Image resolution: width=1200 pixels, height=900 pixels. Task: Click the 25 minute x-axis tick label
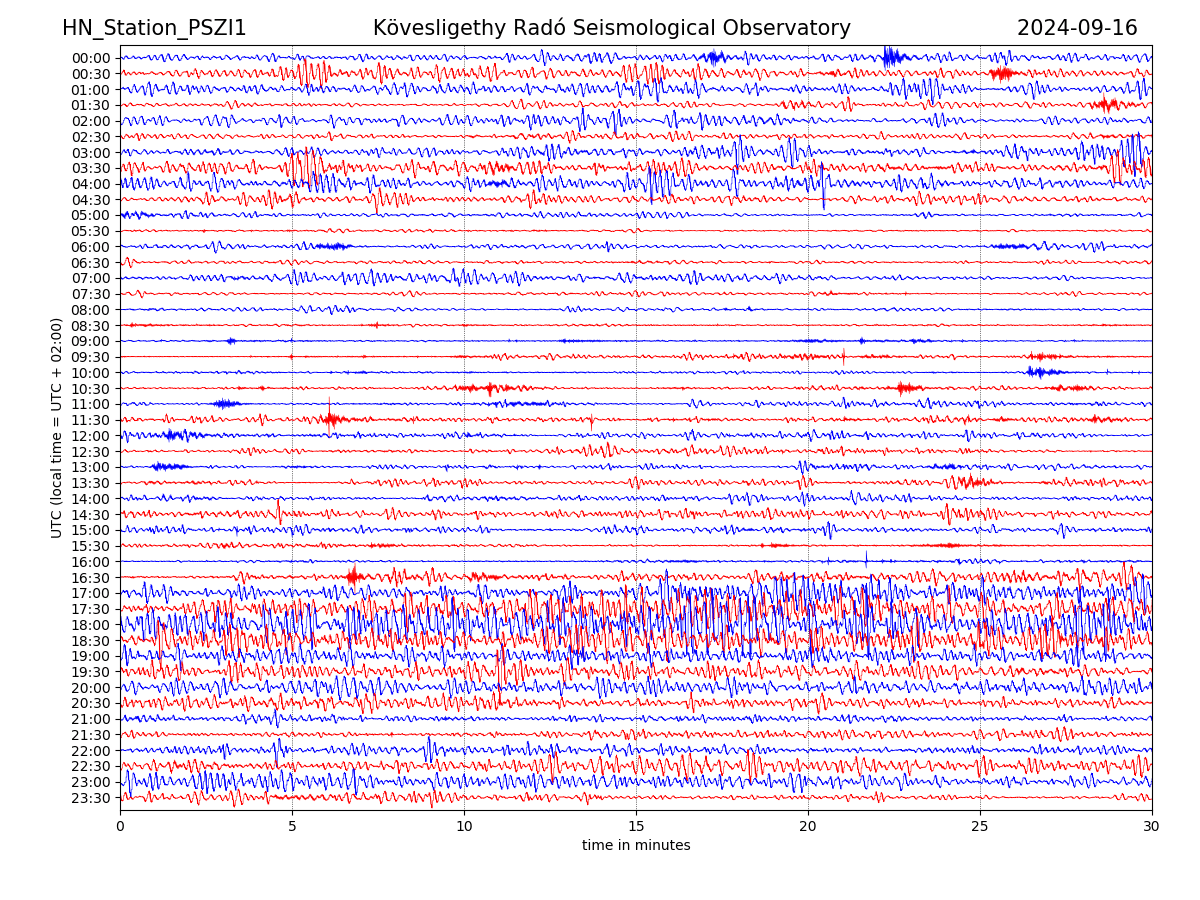[980, 826]
